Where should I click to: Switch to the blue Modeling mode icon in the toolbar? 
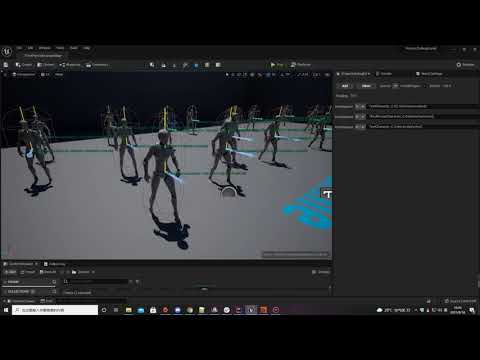click(x=196, y=65)
